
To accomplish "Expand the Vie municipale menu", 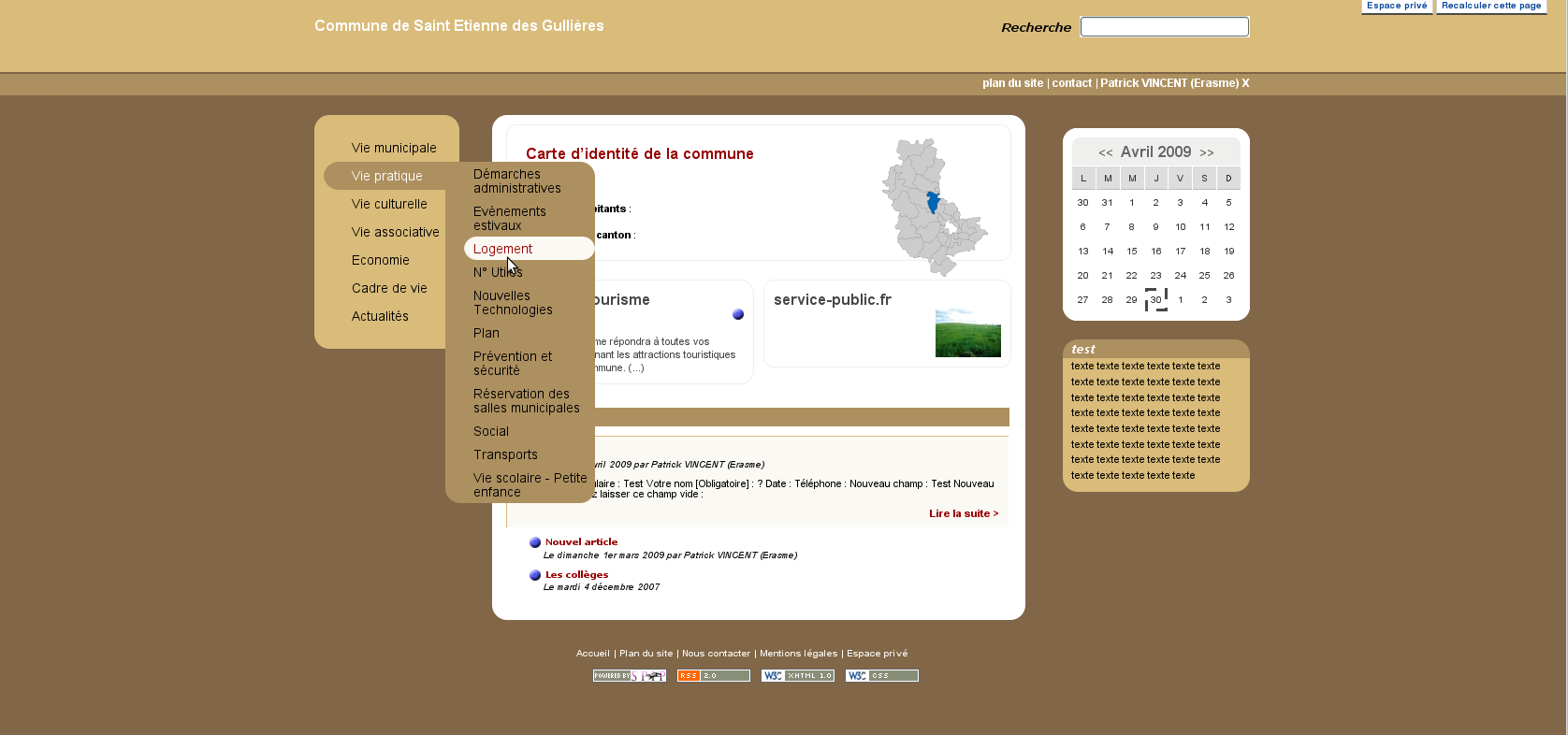I will pyautogui.click(x=394, y=148).
